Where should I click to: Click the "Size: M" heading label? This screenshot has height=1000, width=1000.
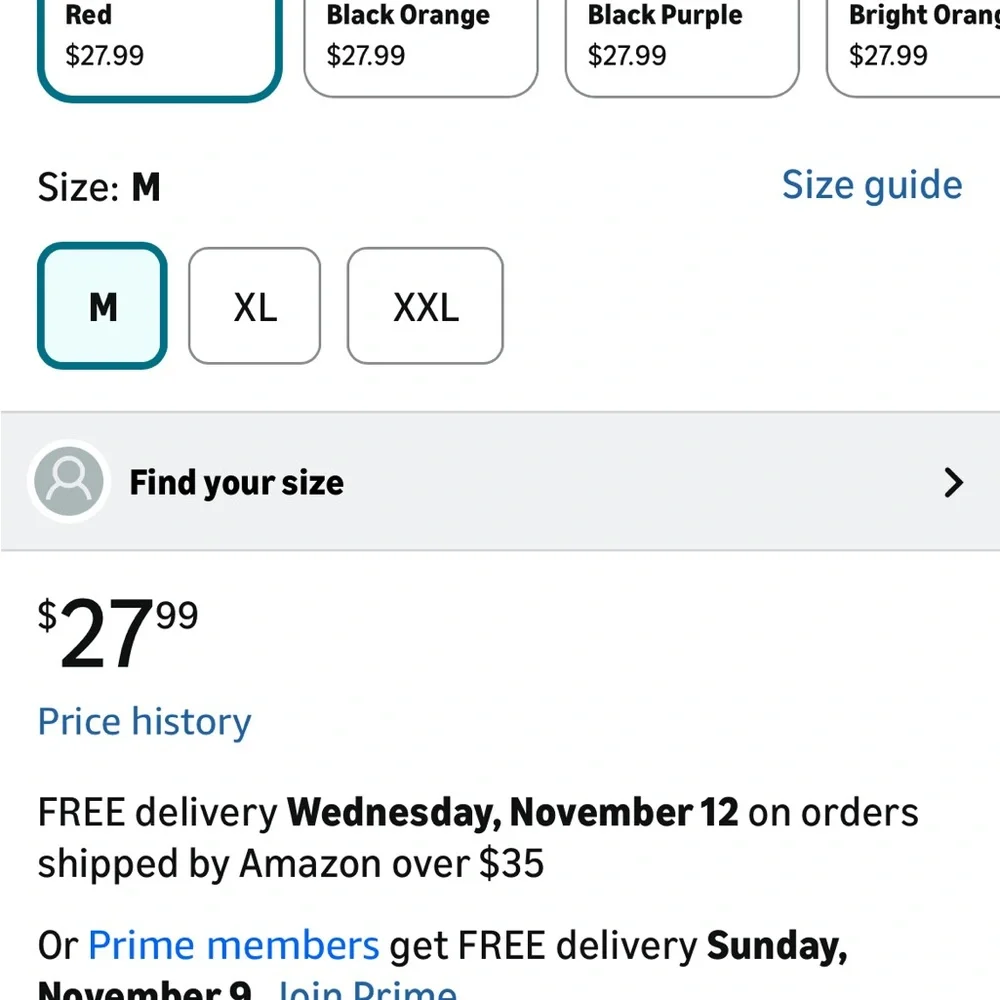click(x=99, y=187)
